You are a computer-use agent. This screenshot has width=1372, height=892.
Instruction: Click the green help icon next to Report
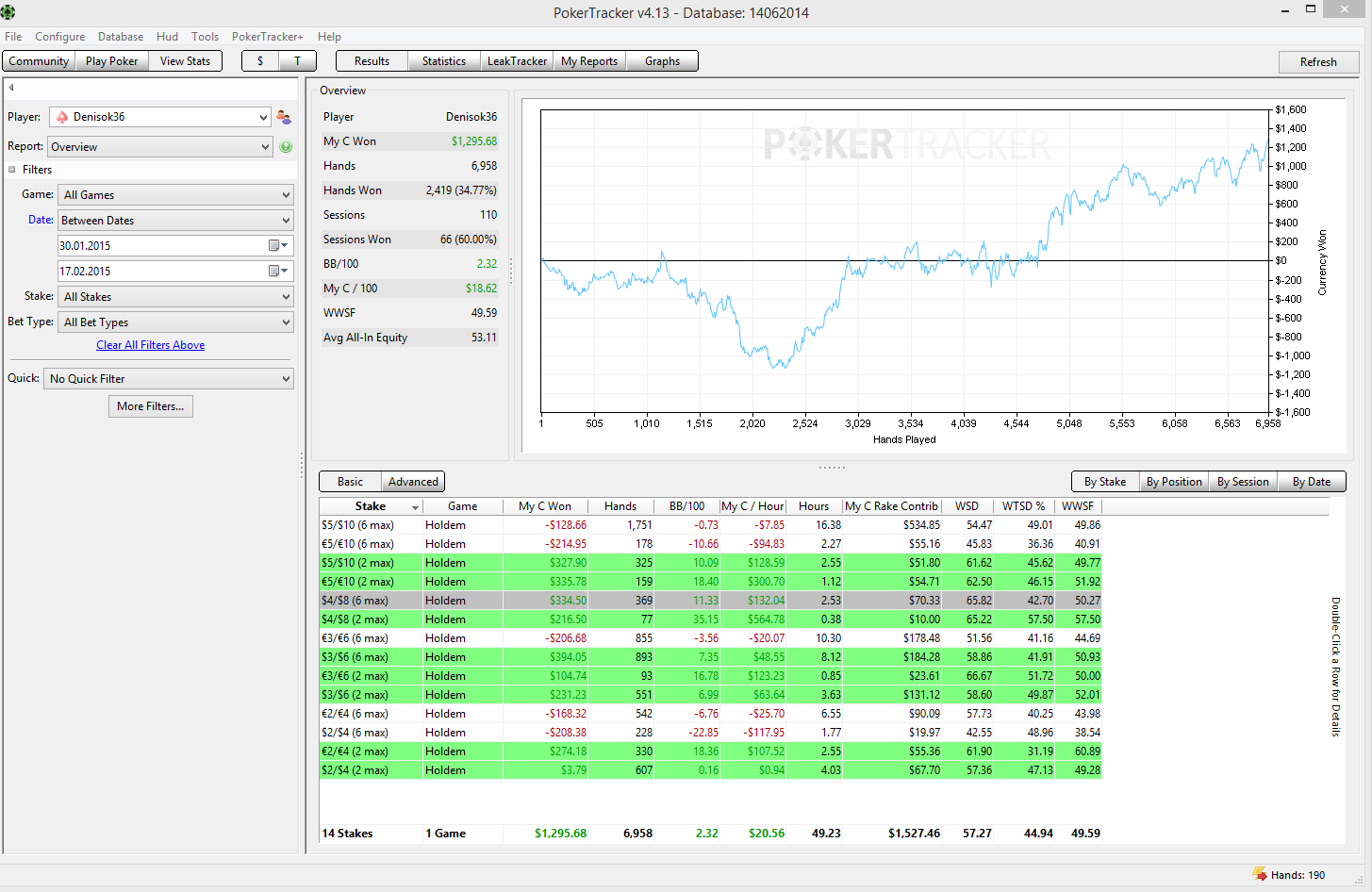(286, 147)
